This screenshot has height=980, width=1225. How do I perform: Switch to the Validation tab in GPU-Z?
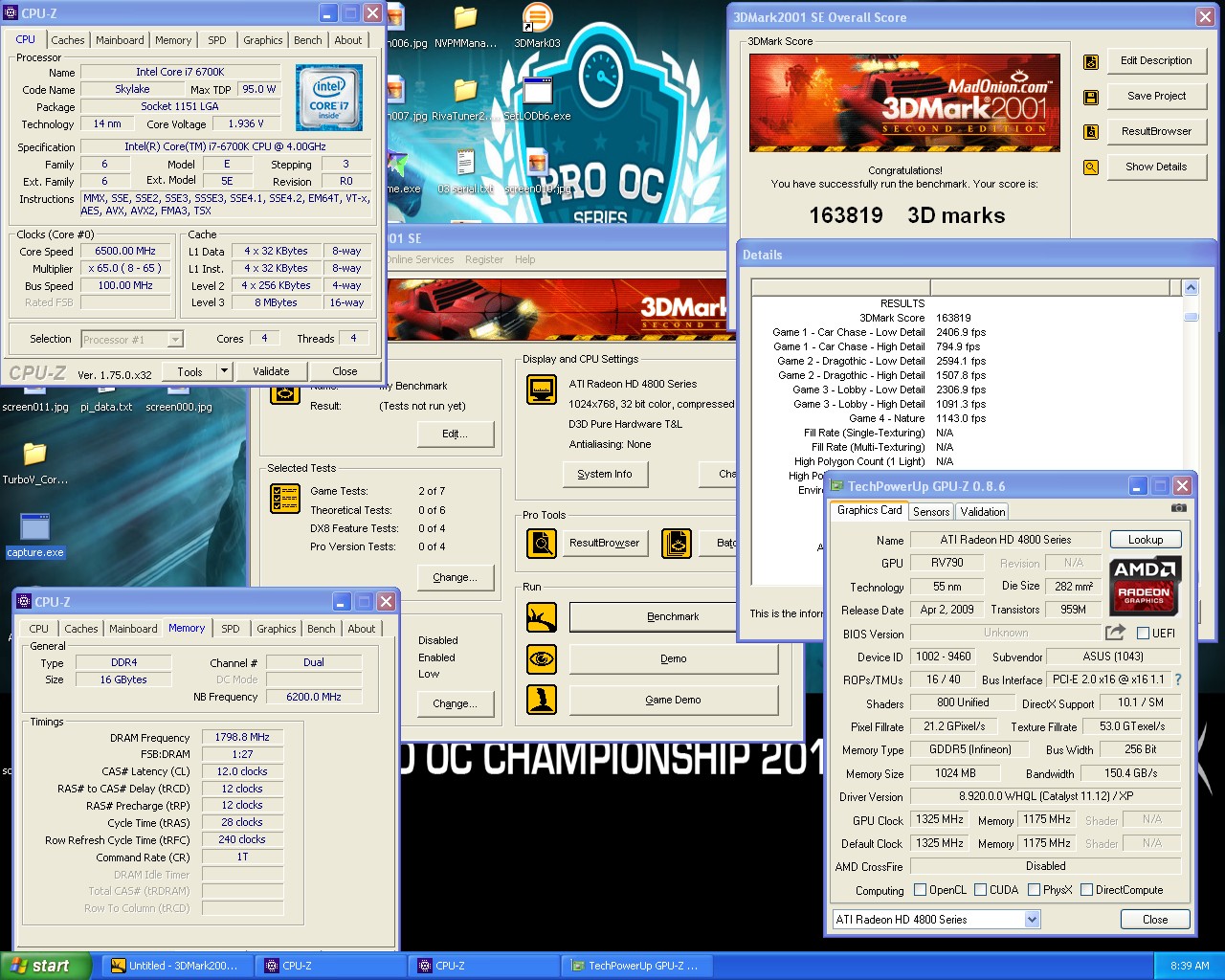click(x=983, y=512)
